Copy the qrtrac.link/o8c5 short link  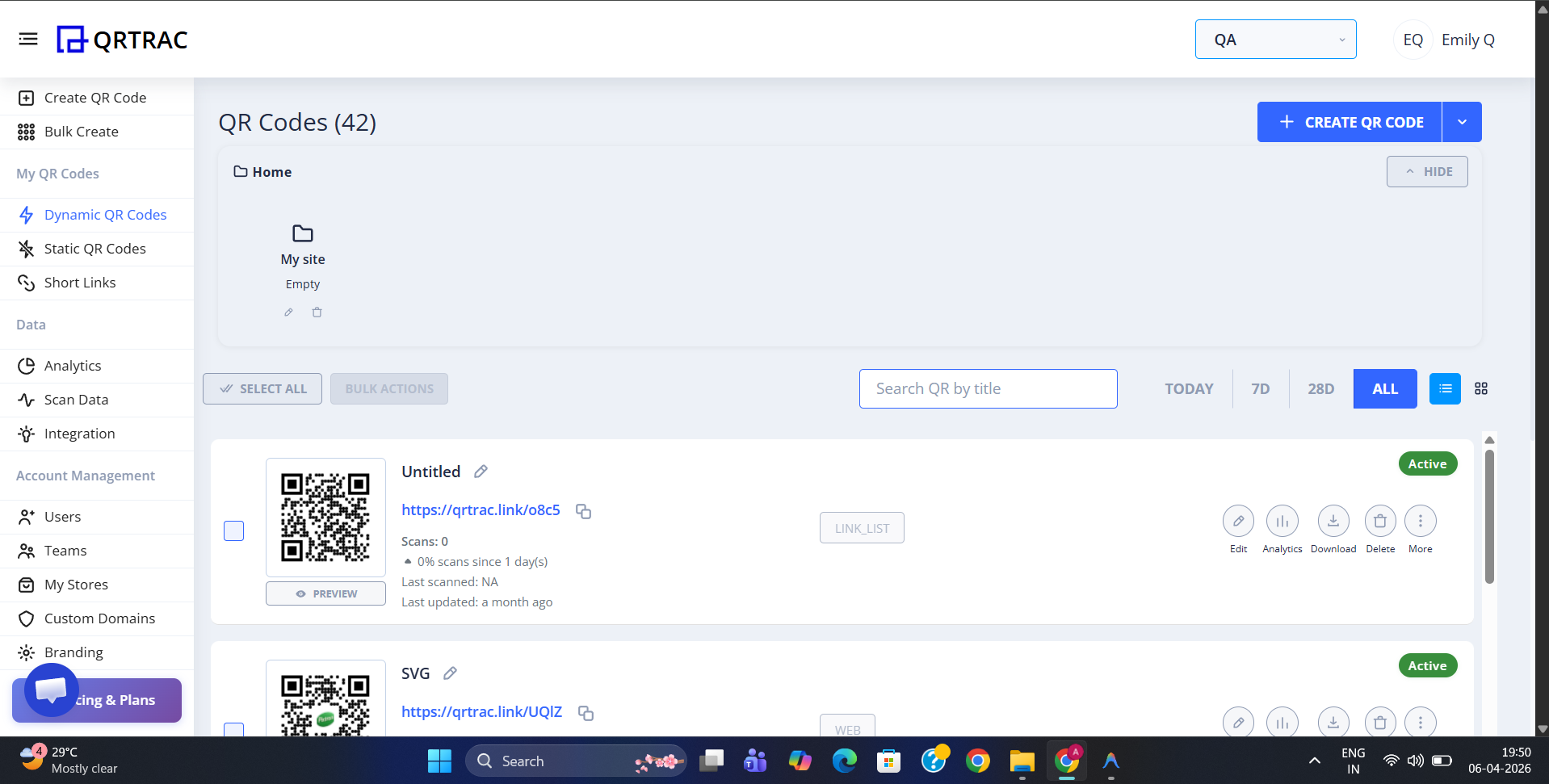click(583, 511)
